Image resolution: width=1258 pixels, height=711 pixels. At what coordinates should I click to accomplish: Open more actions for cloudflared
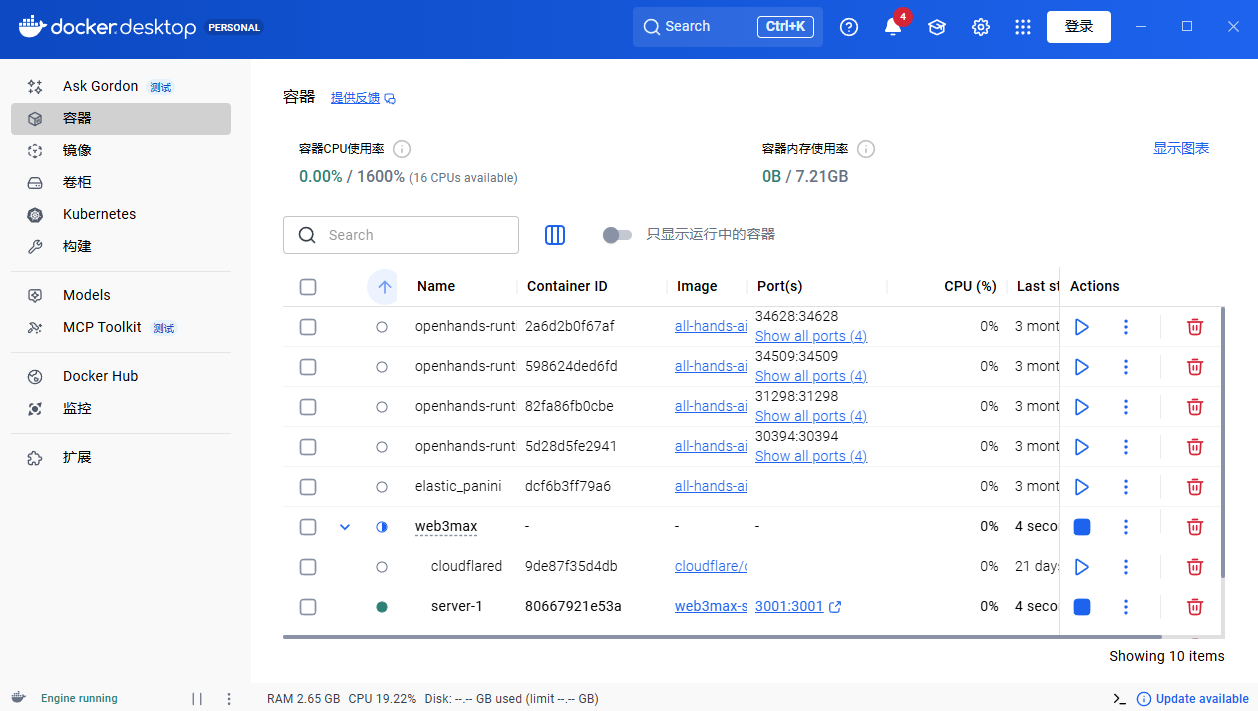pos(1126,567)
